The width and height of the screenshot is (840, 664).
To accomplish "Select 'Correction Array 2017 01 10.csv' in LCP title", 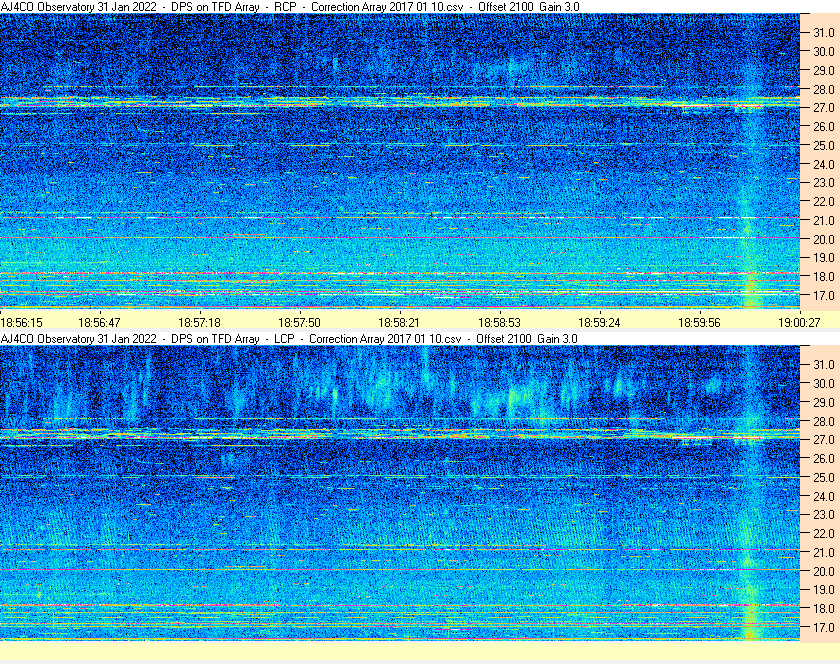I will pyautogui.click(x=385, y=339).
